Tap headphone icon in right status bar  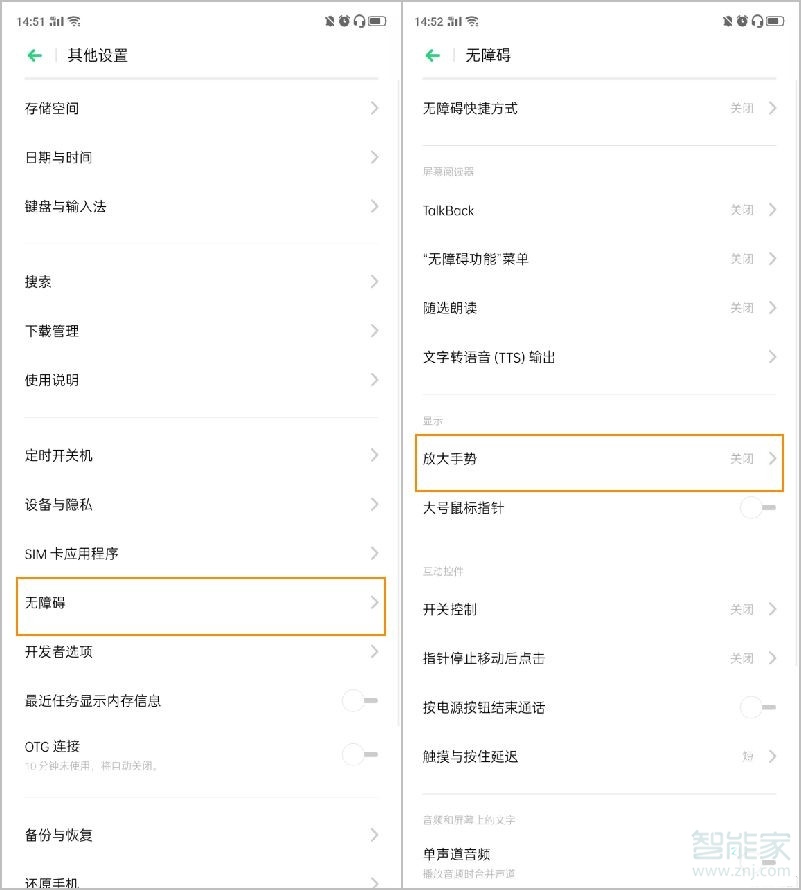(759, 21)
